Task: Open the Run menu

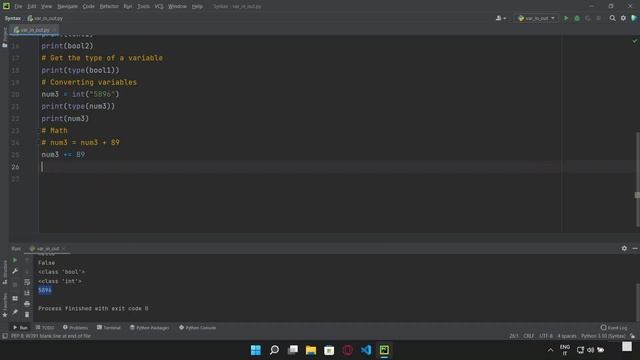Action: [x=128, y=7]
